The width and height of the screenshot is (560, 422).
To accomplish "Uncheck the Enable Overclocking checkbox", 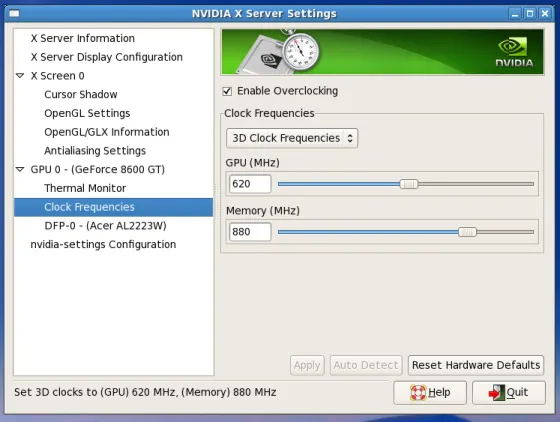I will 227,91.
